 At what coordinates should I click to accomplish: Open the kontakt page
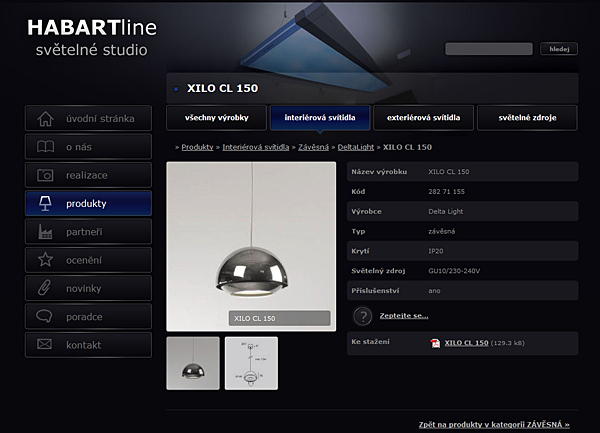pos(88,345)
